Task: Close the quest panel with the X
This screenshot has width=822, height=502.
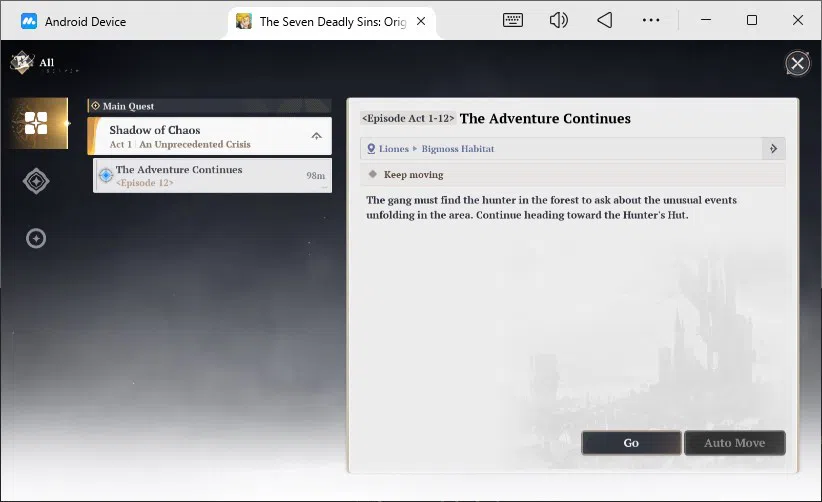Action: coord(797,64)
